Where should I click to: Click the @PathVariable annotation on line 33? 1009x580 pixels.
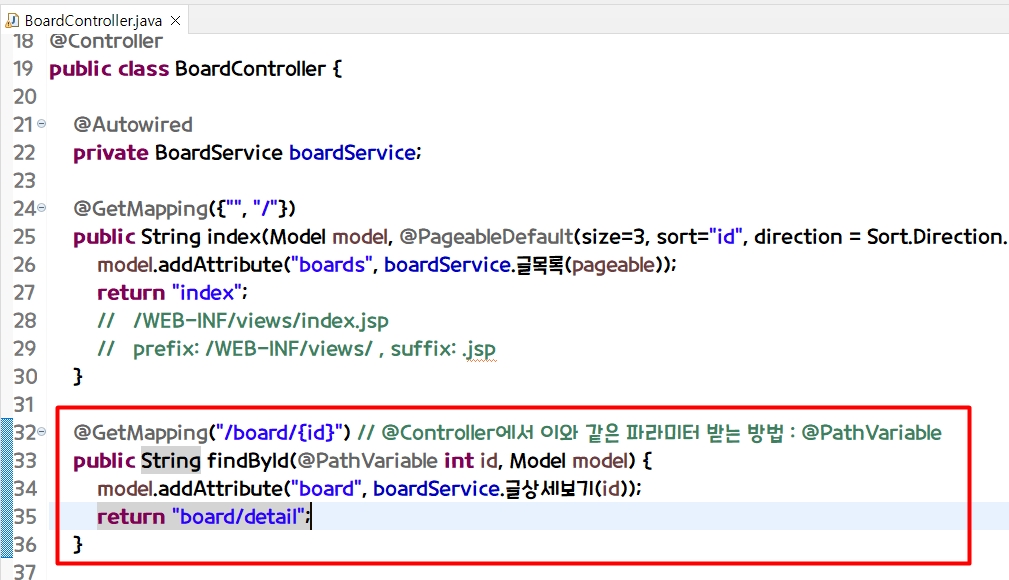[367, 460]
